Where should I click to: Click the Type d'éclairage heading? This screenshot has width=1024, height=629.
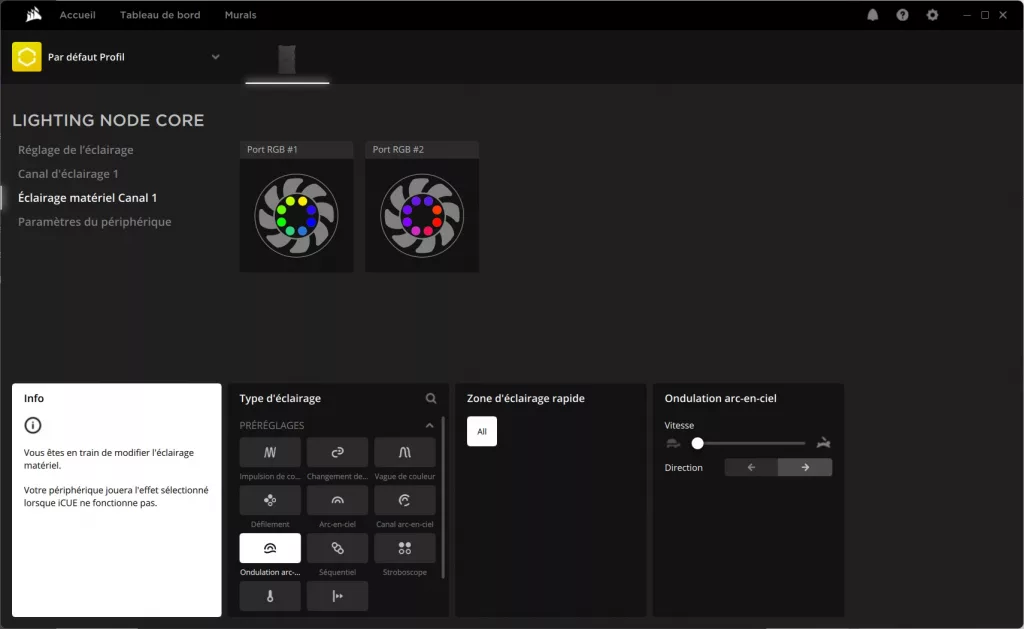pyautogui.click(x=280, y=398)
